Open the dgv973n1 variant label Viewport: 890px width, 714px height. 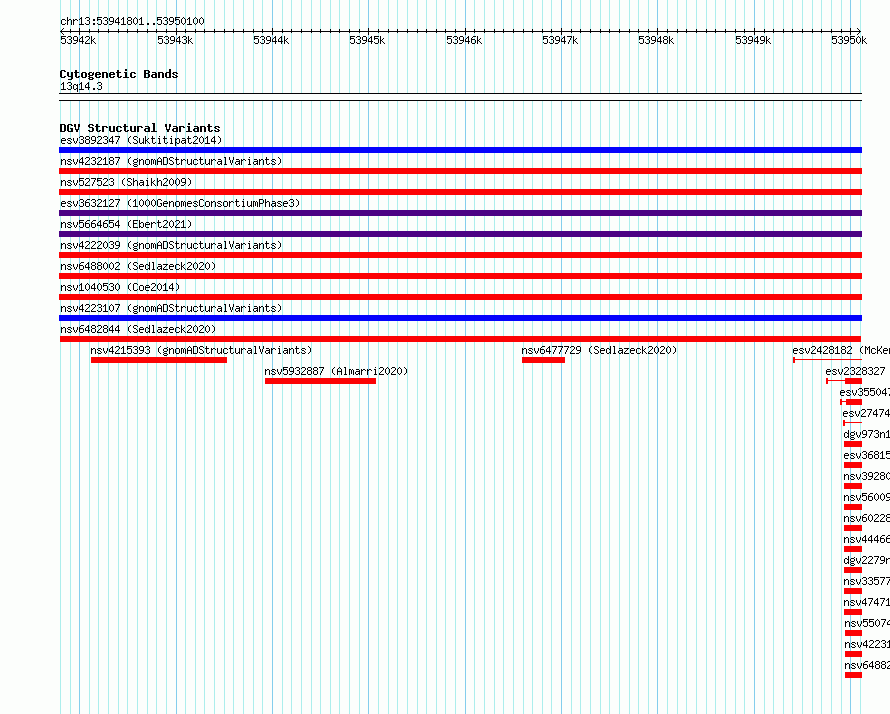point(866,434)
